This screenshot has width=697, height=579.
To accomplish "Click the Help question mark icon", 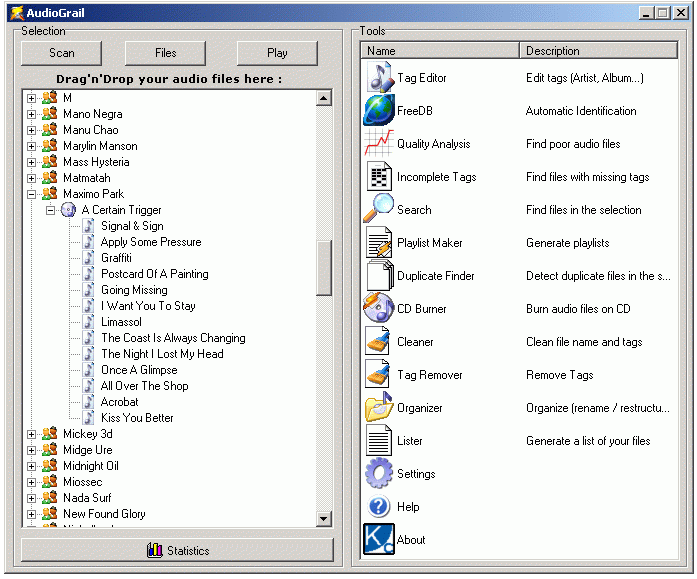I will point(379,506).
